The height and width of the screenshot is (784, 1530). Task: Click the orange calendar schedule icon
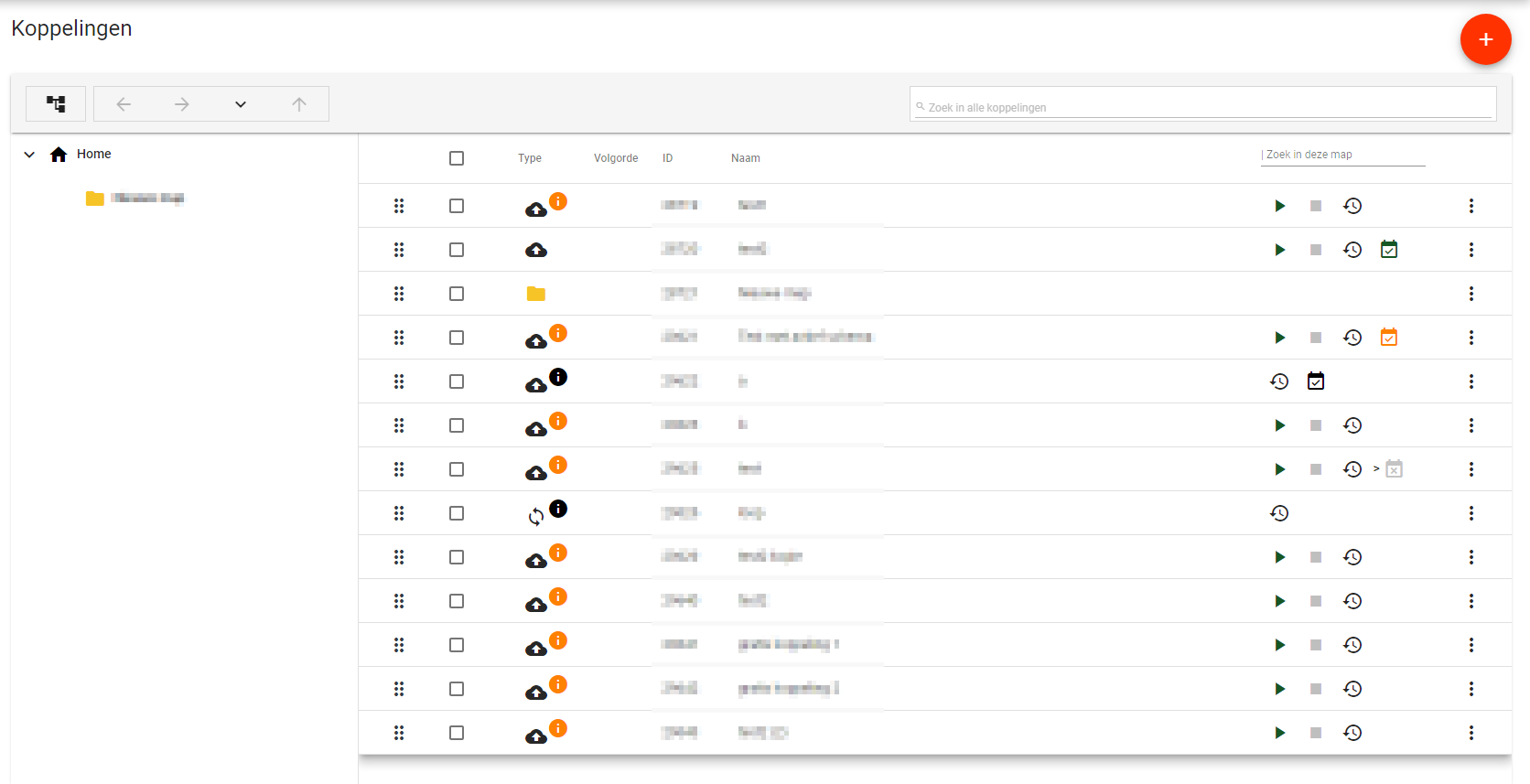click(x=1389, y=338)
